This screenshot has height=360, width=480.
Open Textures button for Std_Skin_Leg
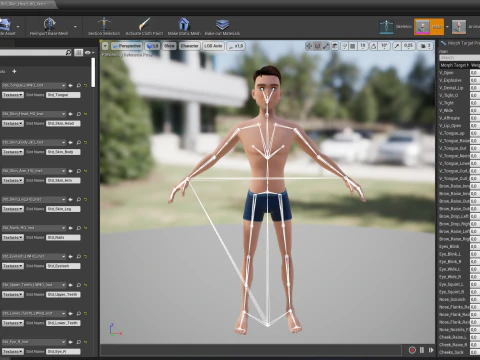[x=13, y=209]
